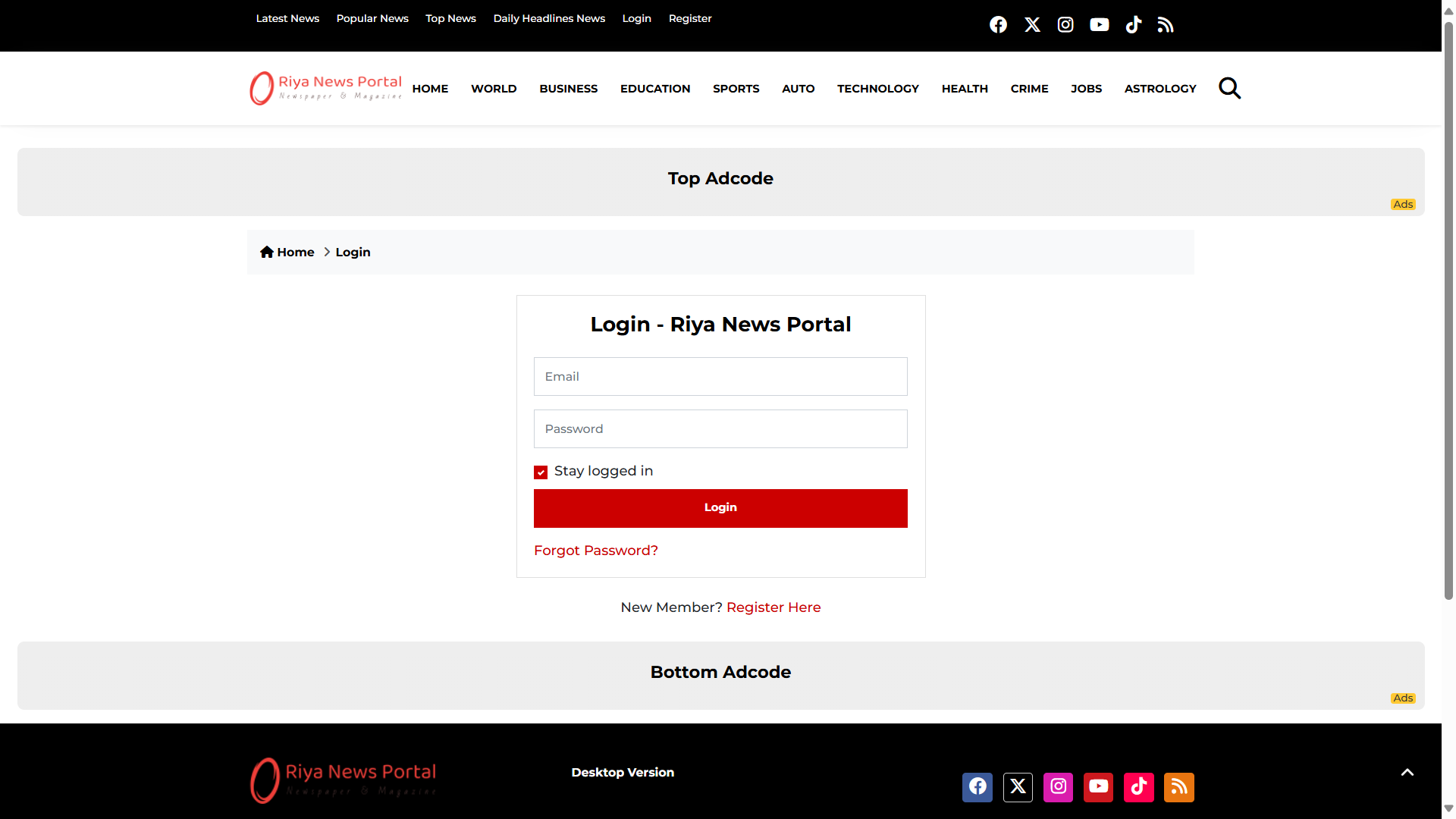Go to the SPORTS section
1456x819 pixels.
pos(736,89)
